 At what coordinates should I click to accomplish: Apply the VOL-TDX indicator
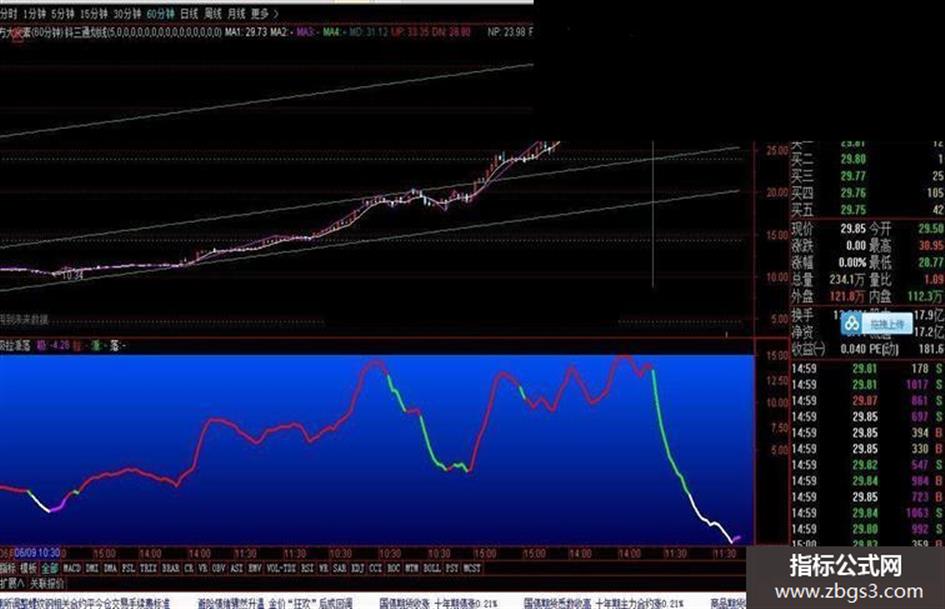click(x=281, y=568)
